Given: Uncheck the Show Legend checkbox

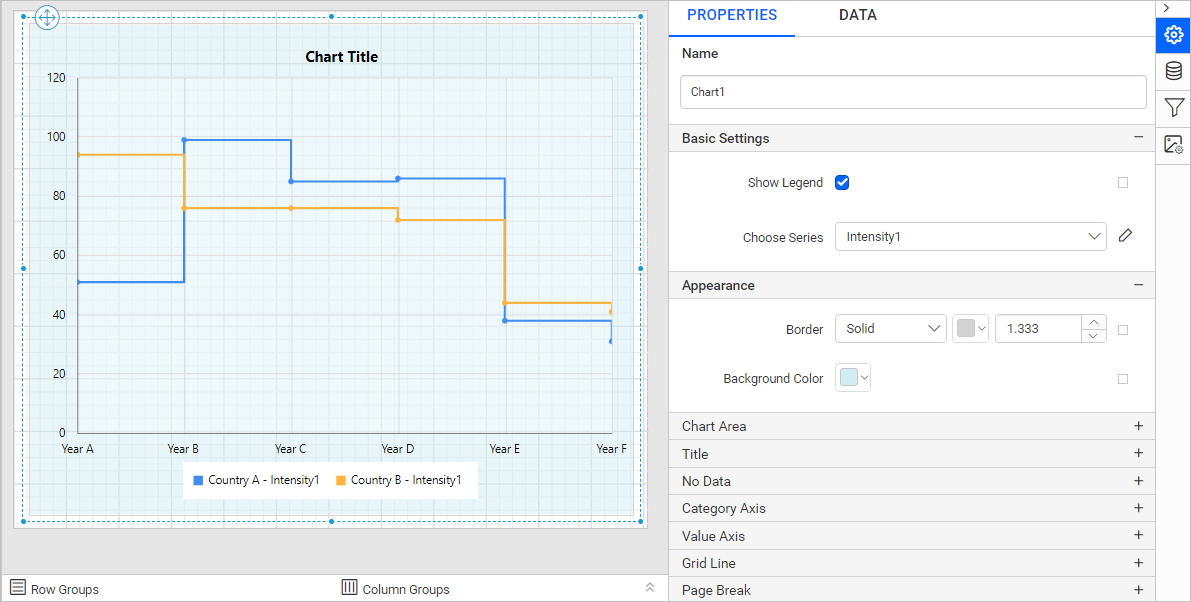Looking at the screenshot, I should (x=842, y=182).
